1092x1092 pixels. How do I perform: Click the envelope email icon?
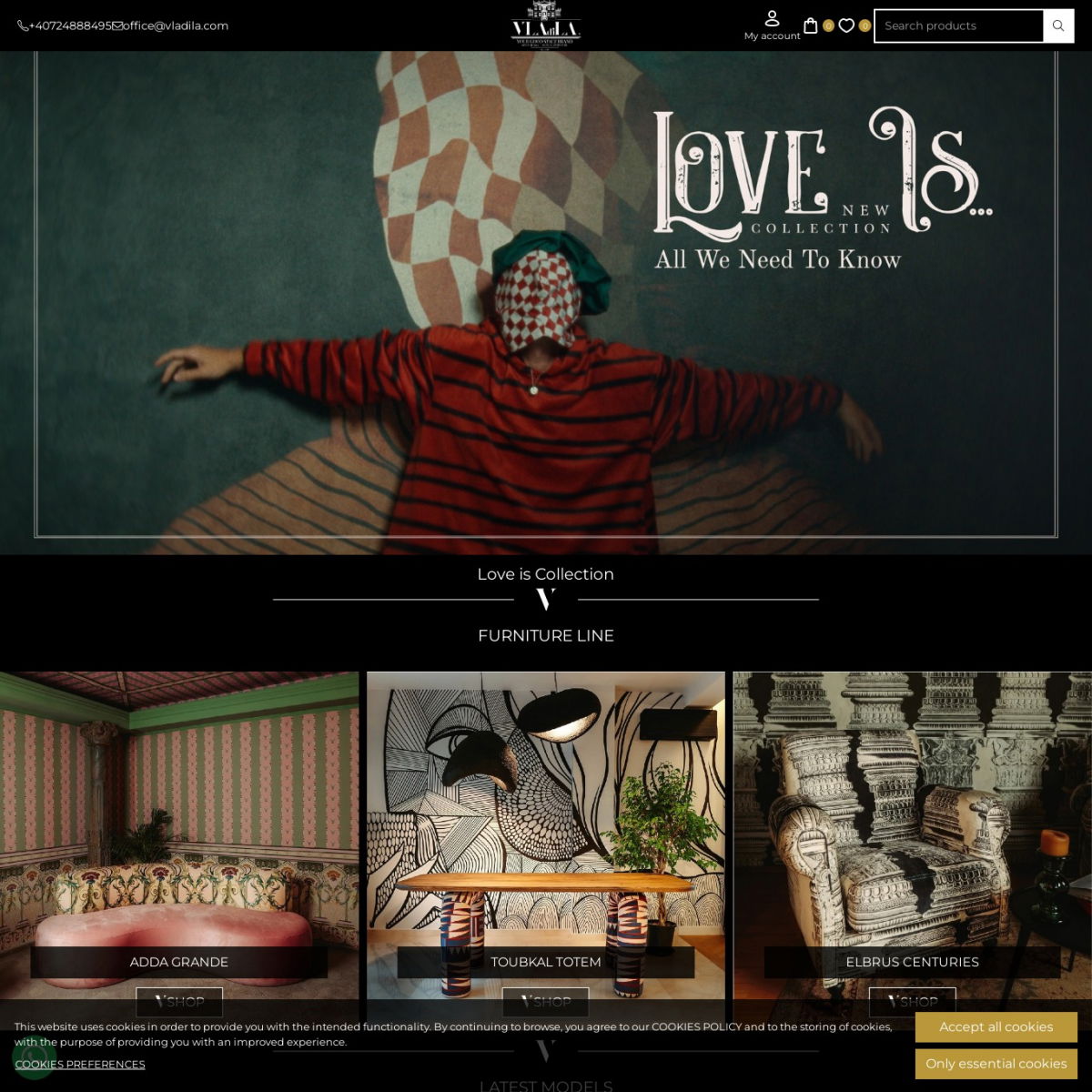(117, 25)
